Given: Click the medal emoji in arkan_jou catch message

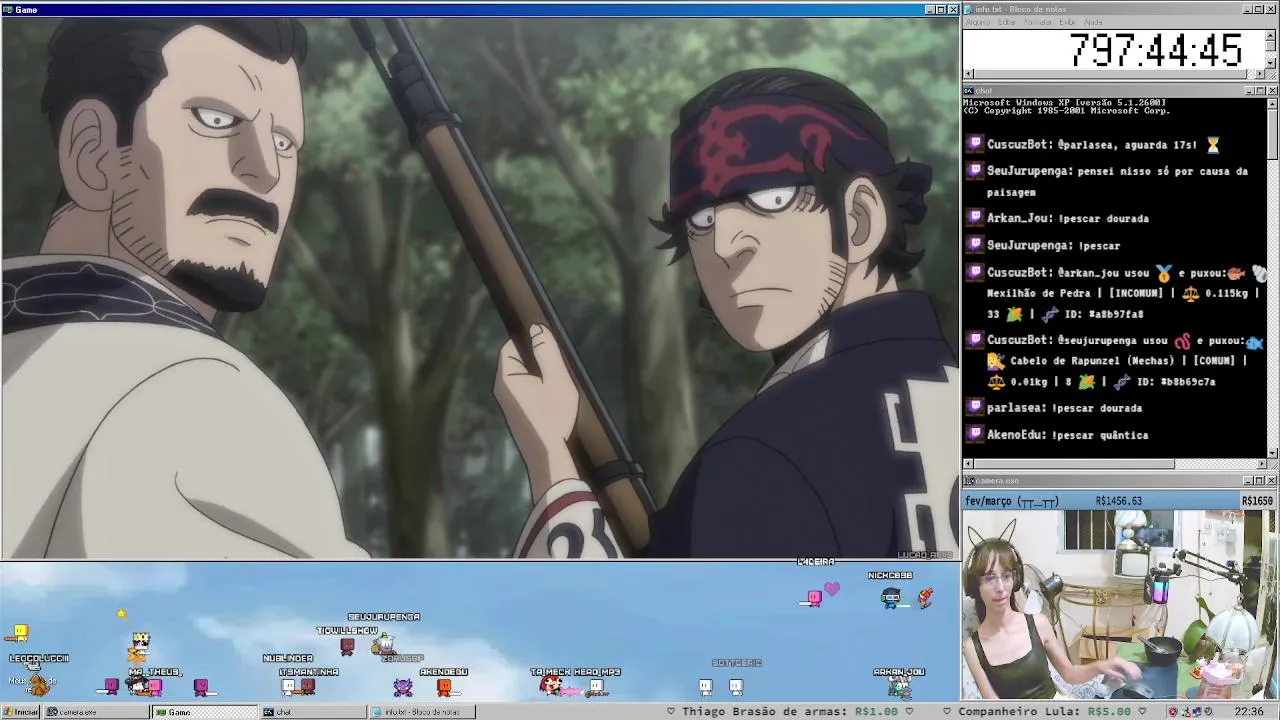Looking at the screenshot, I should coord(1164,272).
